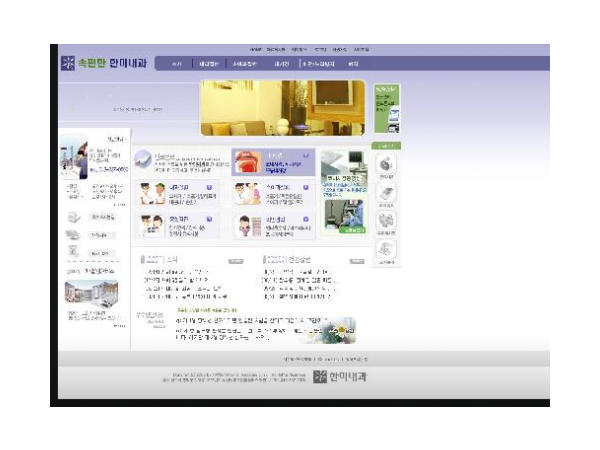The width and height of the screenshot is (600, 450).
Task: Click the two-doctors icon in the center grid
Action: 152,194
